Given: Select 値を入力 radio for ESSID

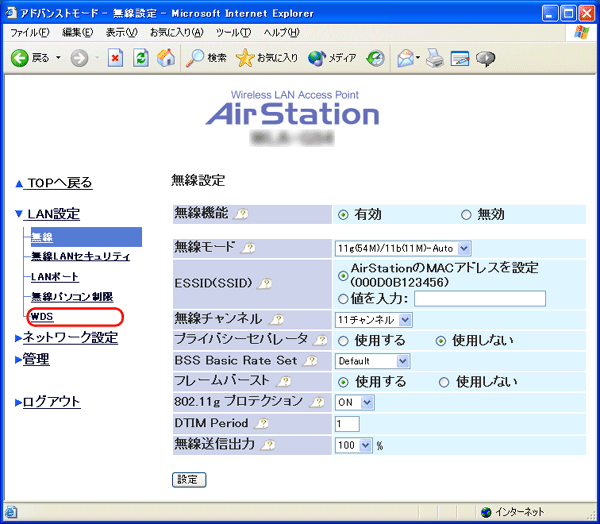Looking at the screenshot, I should (344, 298).
